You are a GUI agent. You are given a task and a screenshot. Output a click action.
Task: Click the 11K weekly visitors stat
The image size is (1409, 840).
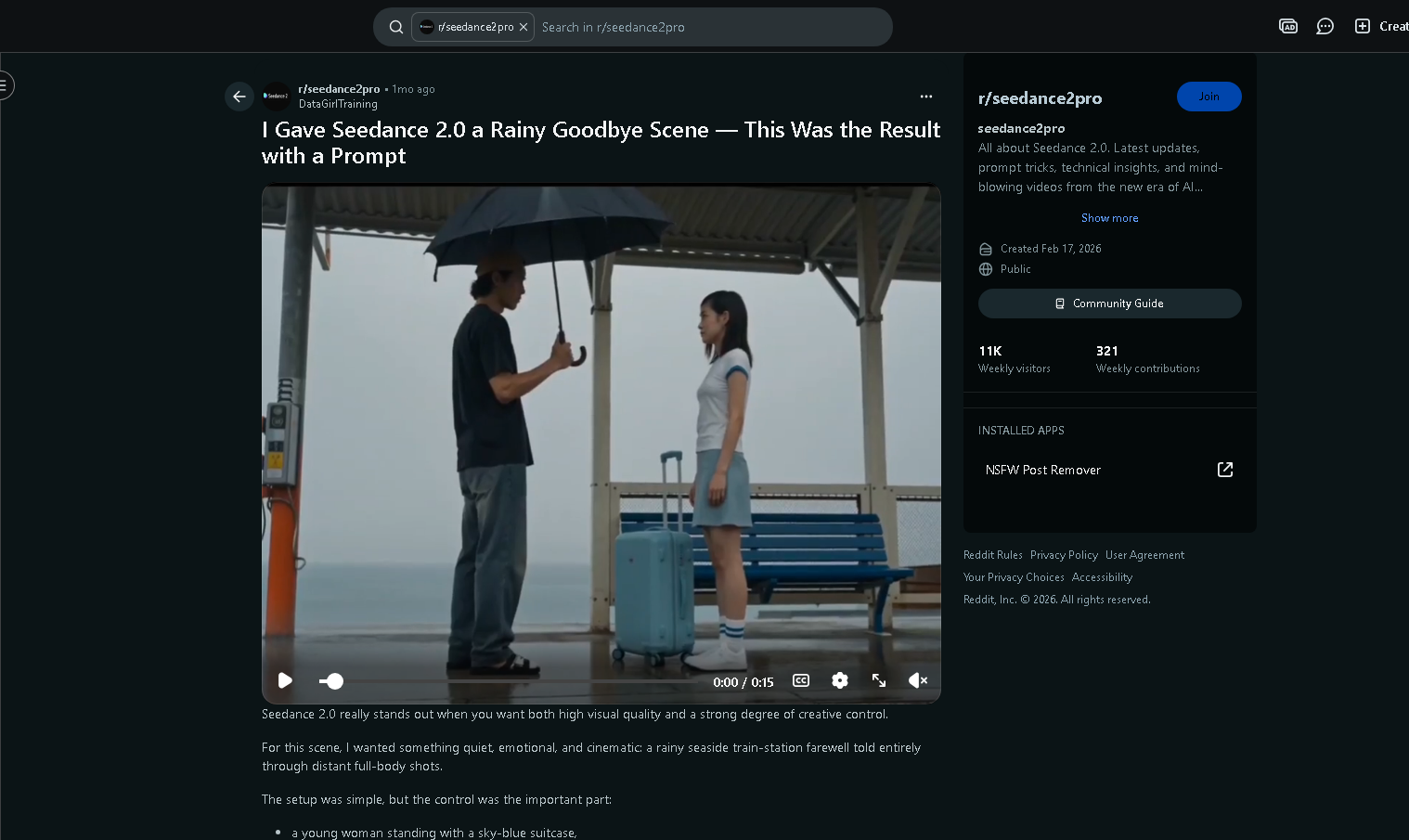1015,358
